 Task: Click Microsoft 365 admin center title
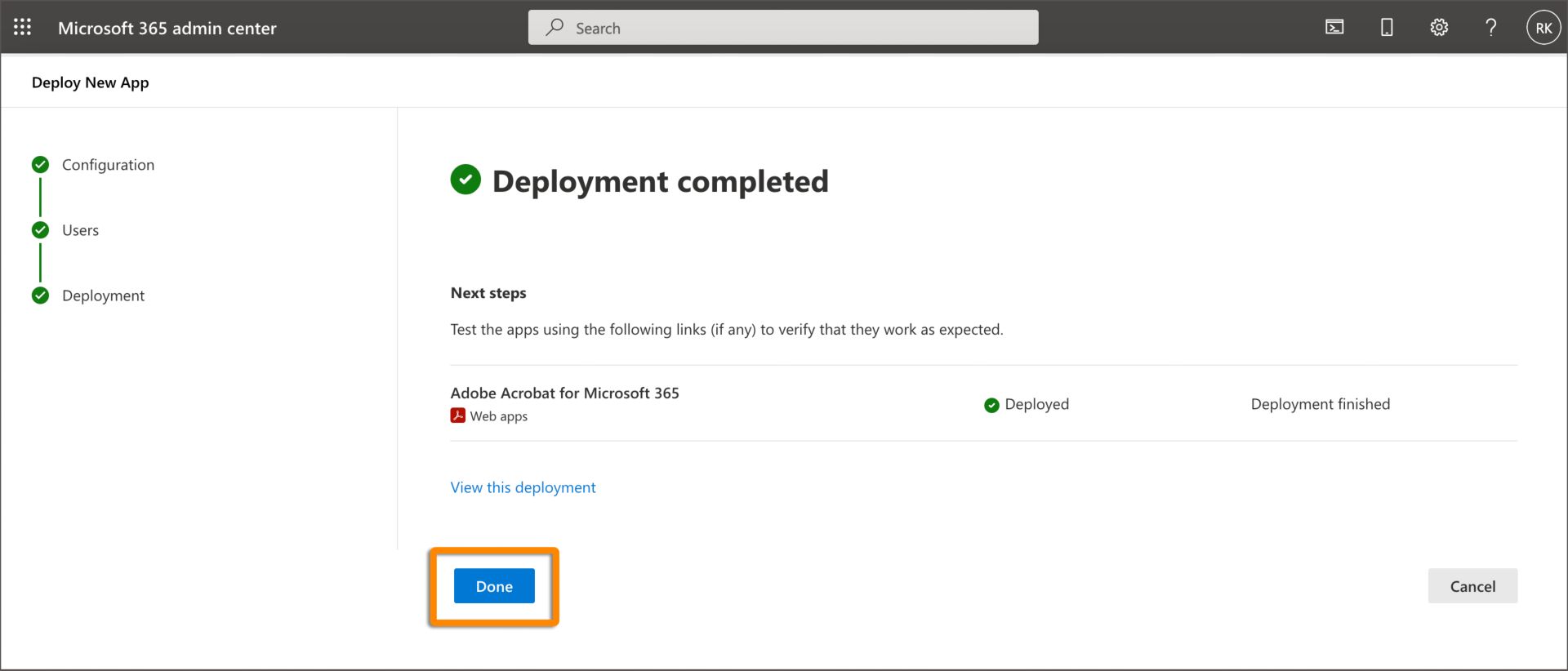point(167,28)
